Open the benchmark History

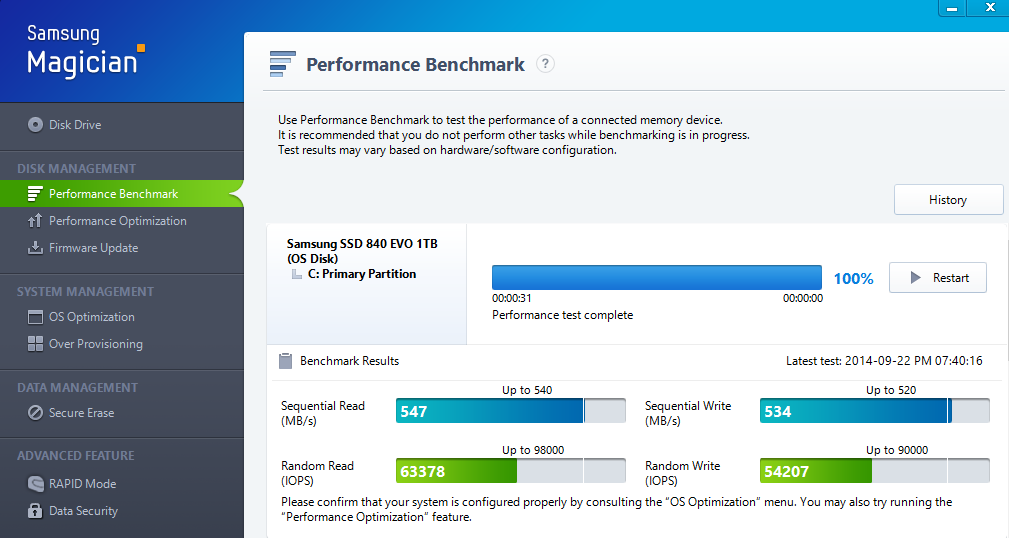click(948, 200)
